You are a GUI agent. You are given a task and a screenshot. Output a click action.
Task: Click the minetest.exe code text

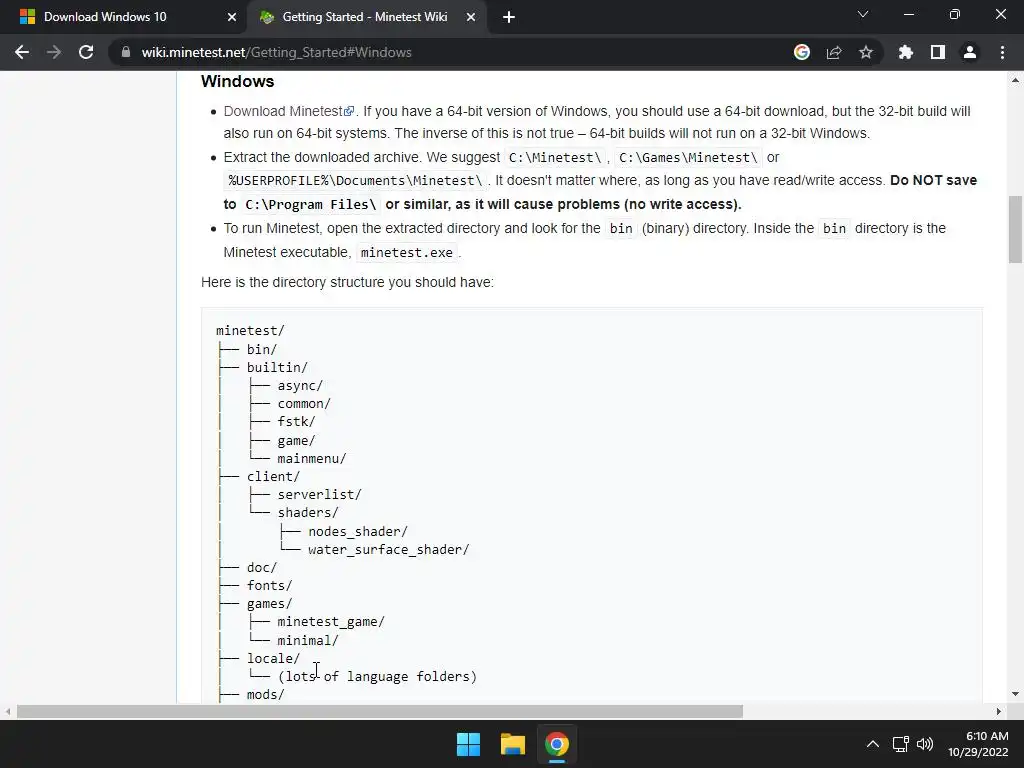coord(407,253)
